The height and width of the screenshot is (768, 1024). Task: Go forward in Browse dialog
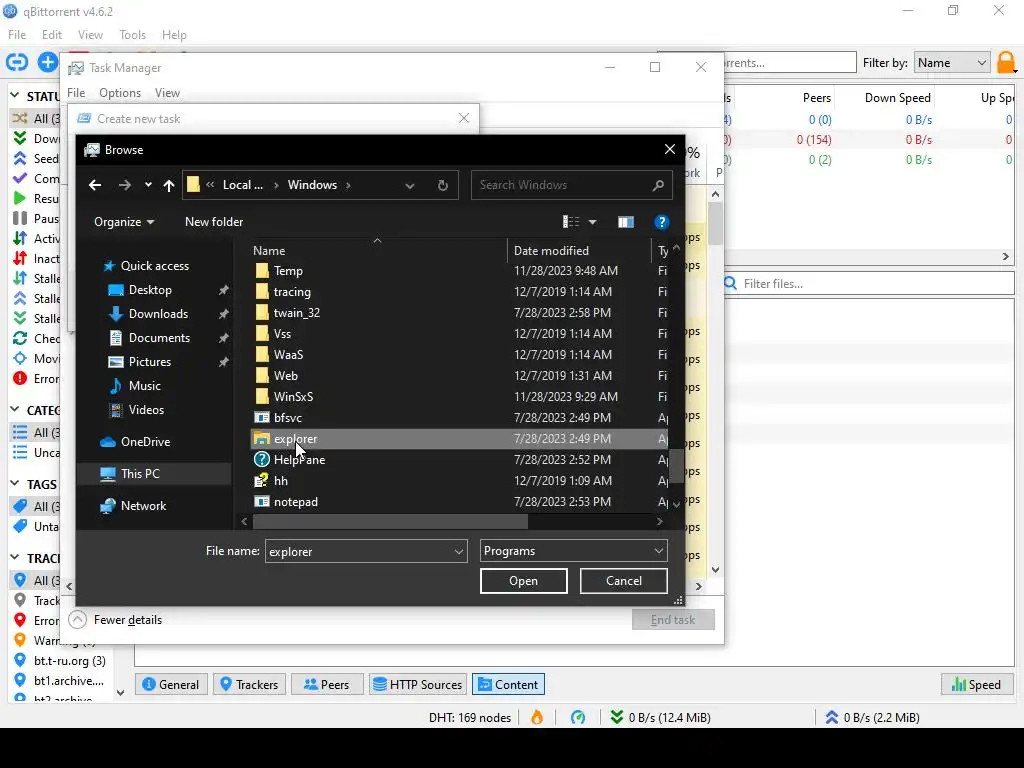tap(125, 185)
